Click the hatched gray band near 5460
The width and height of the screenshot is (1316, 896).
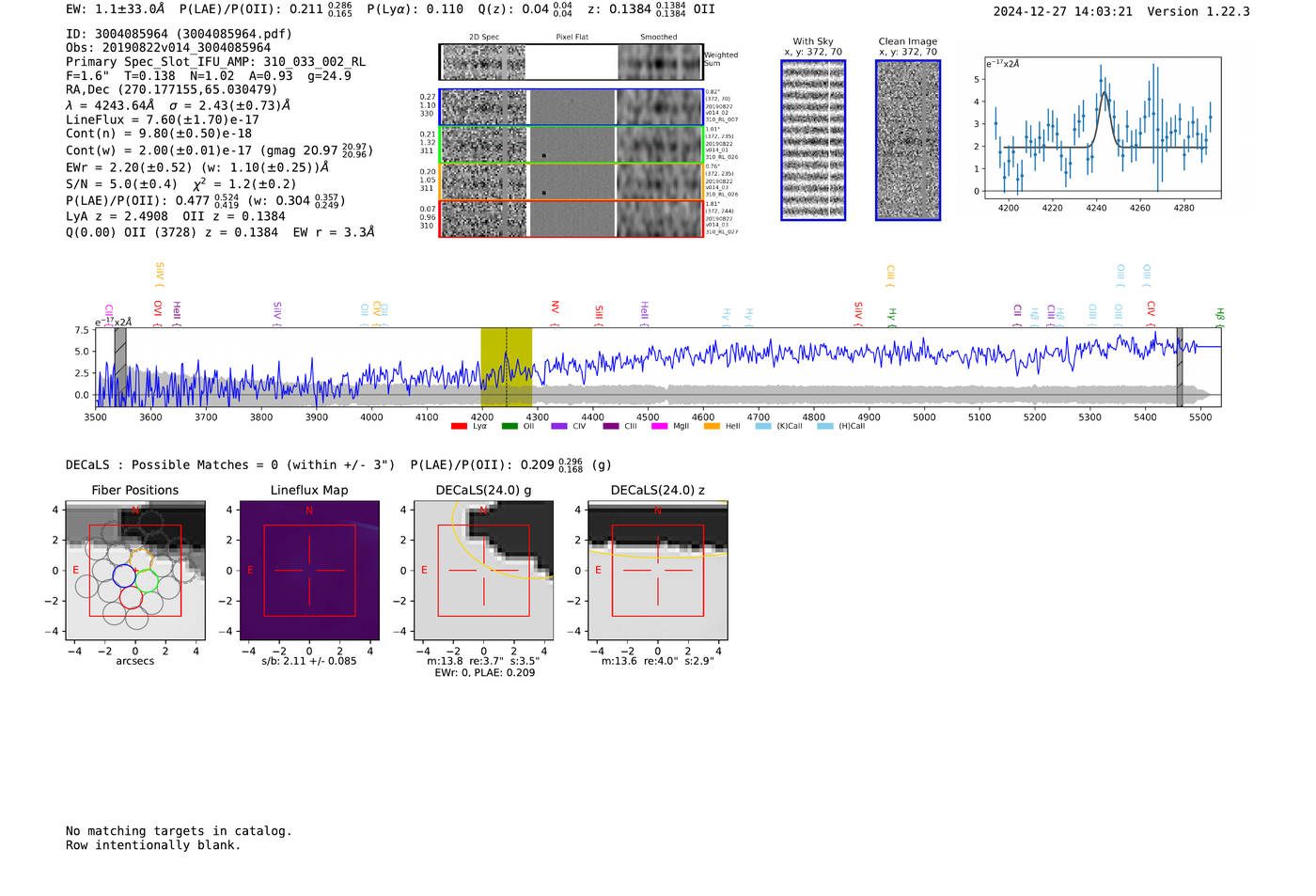pos(1179,367)
